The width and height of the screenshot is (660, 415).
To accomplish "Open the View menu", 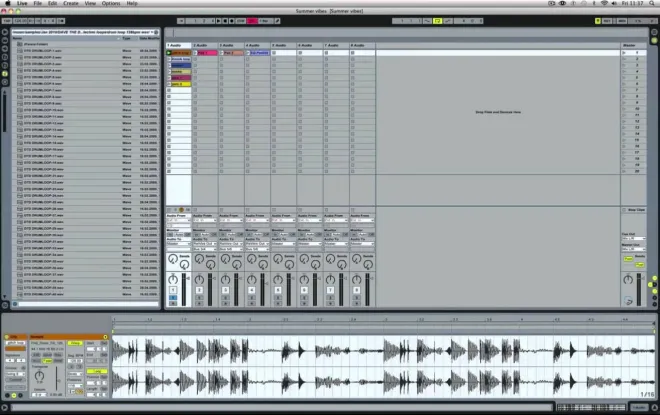I will click(x=90, y=3).
